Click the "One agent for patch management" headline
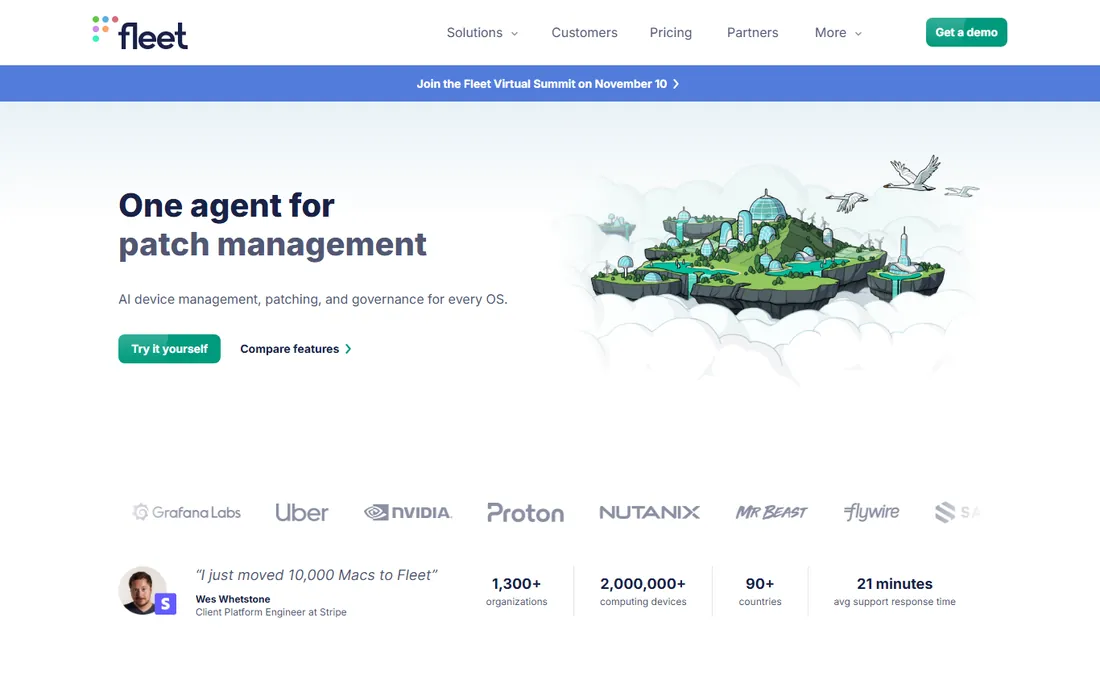Screen dimensions: 1100x688 272,225
